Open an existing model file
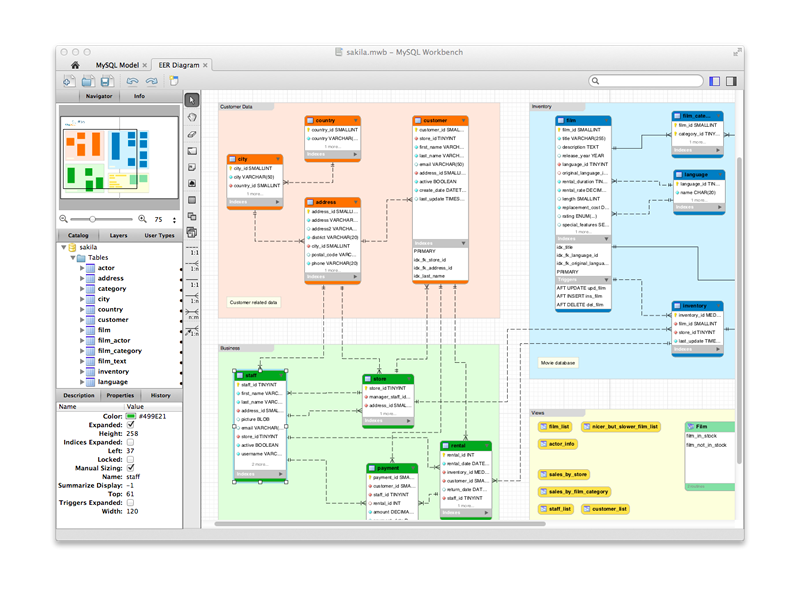The width and height of the screenshot is (800, 600). tap(88, 81)
